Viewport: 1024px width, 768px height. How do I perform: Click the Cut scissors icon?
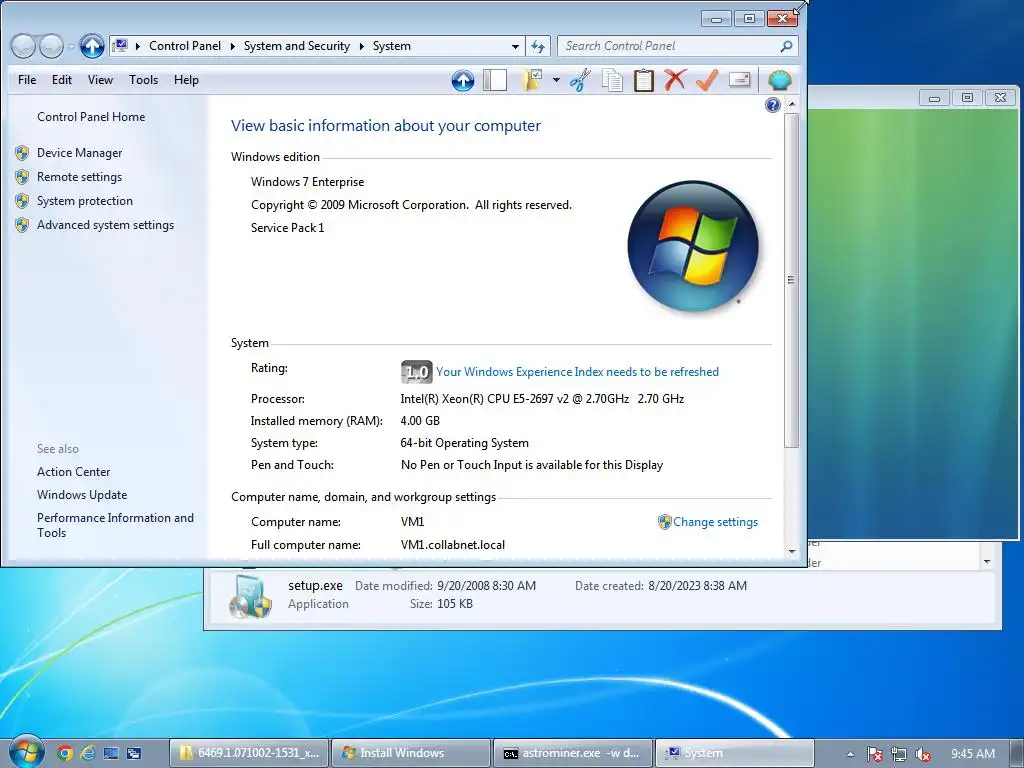[580, 80]
